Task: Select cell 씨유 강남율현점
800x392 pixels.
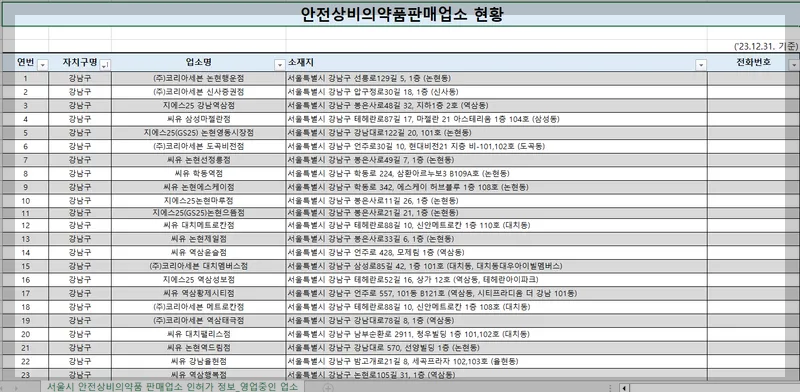Action: click(198, 362)
